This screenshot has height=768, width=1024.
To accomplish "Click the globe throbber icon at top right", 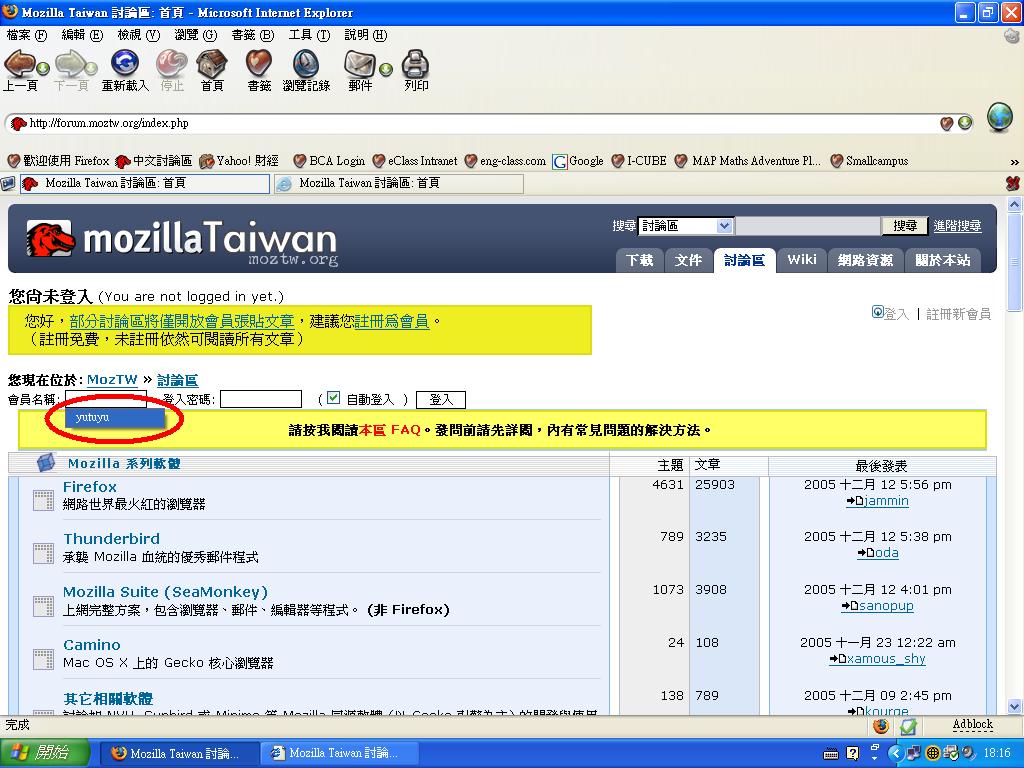I will pos(1000,117).
